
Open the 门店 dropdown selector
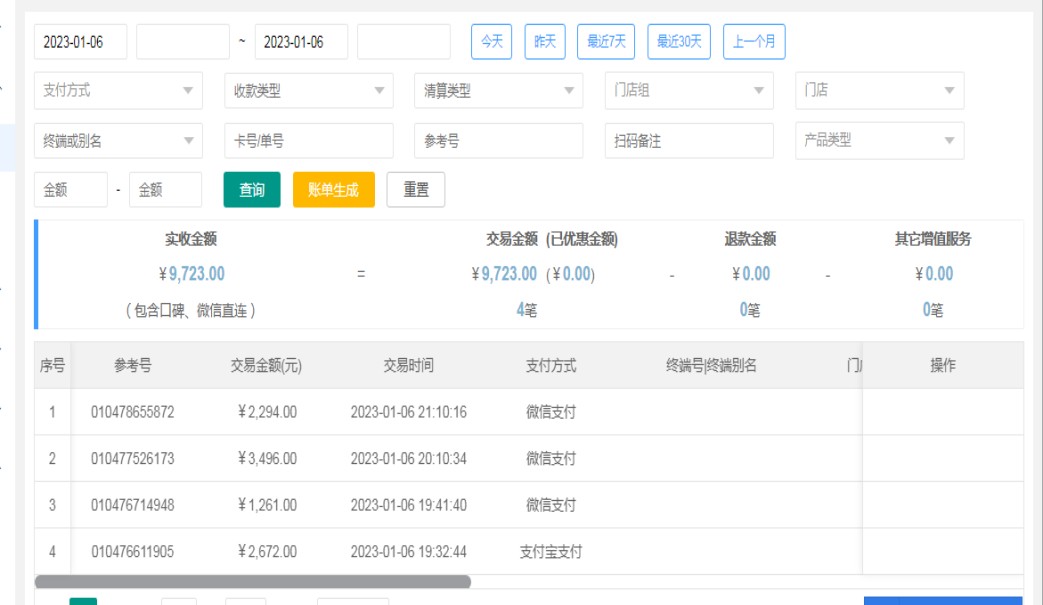(x=879, y=90)
